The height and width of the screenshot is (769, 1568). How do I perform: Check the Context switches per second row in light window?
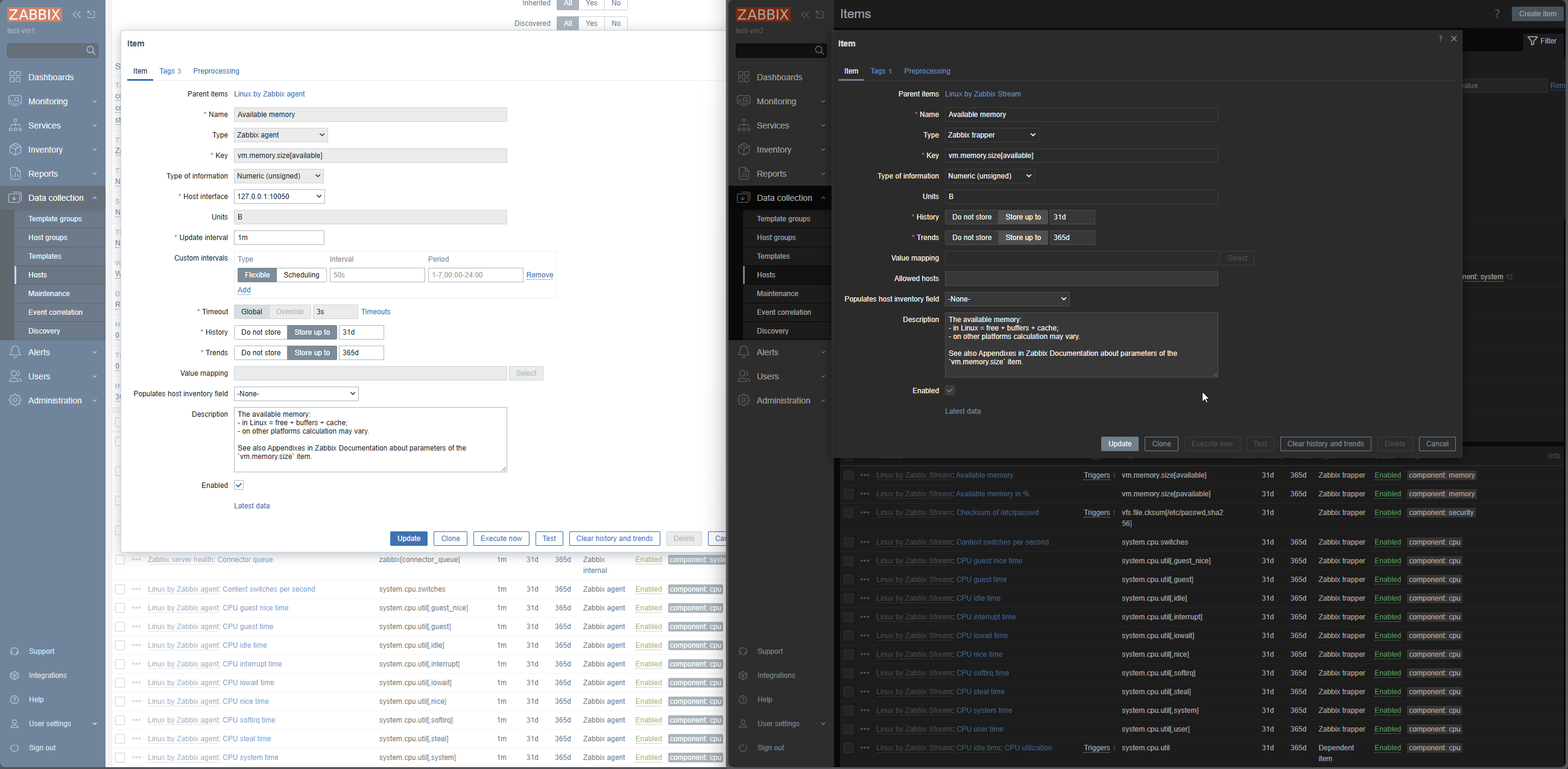pyautogui.click(x=120, y=590)
